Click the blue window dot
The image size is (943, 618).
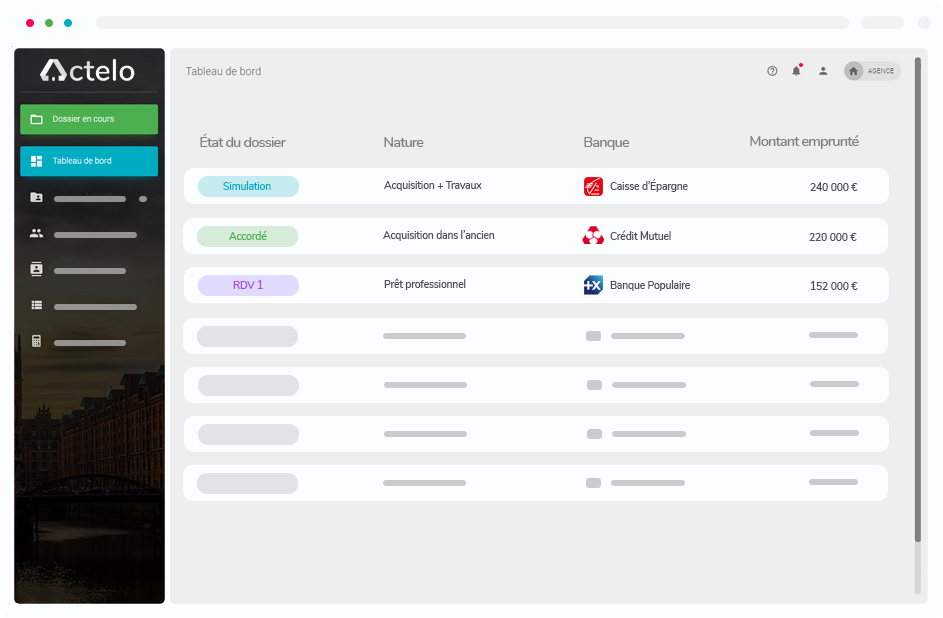coord(68,23)
